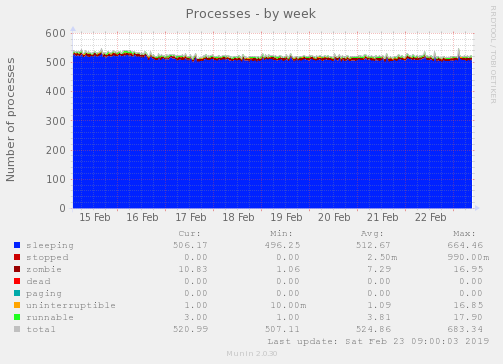Viewport: 503px width, 364px height.
Task: Click stopped maximum value 990.00m
Action: [468, 257]
